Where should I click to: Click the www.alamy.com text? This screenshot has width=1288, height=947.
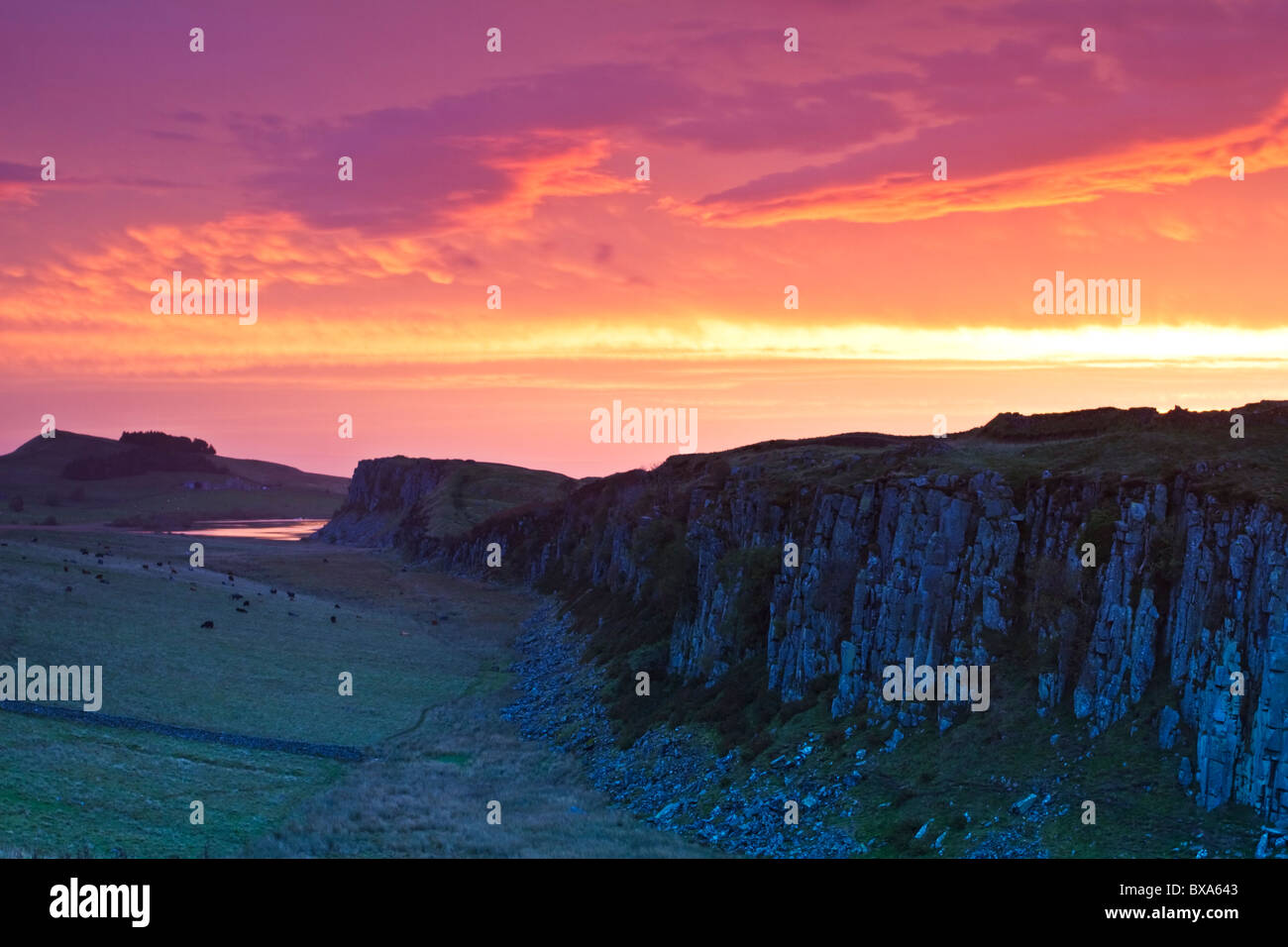point(1171,913)
